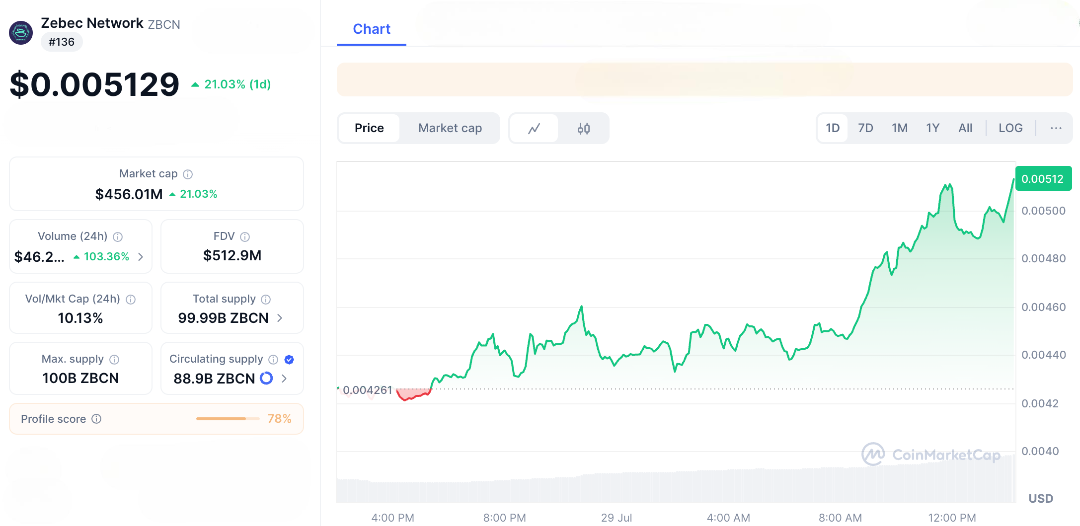Image resolution: width=1080 pixels, height=526 pixels.
Task: Open the chart more options ellipsis
Action: [1056, 128]
